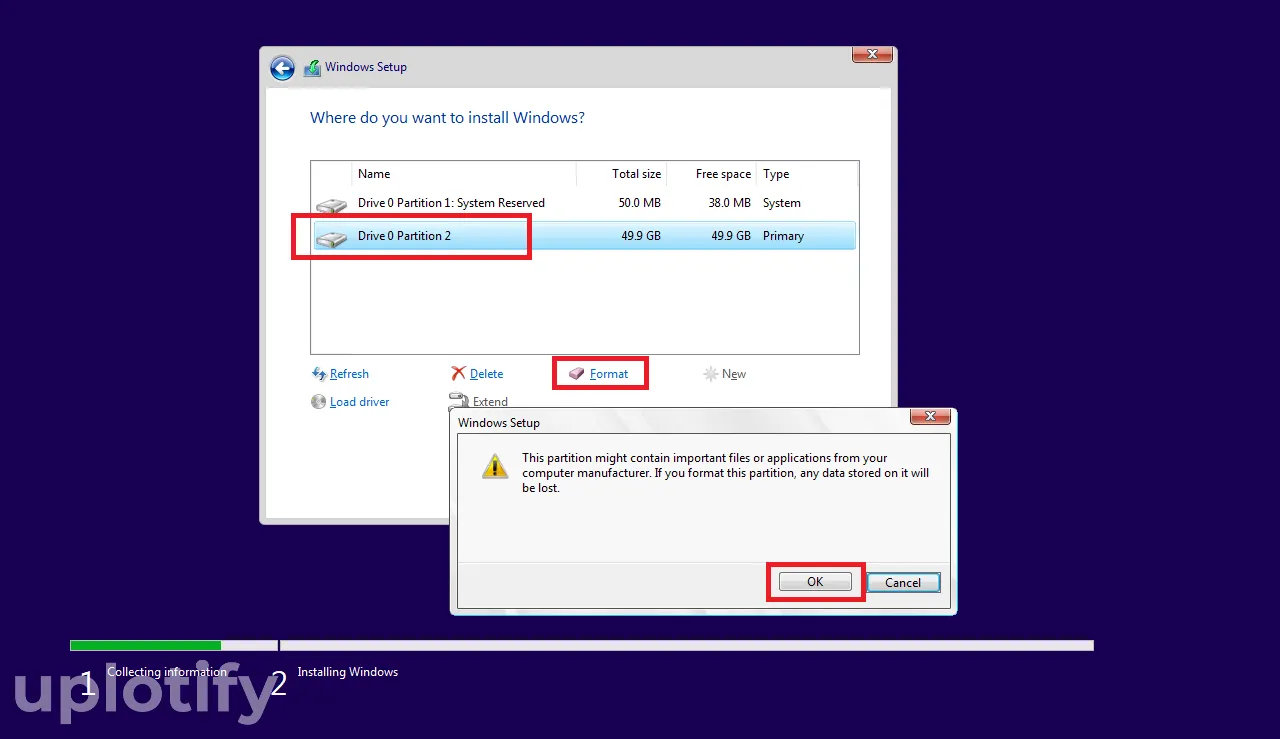The height and width of the screenshot is (739, 1280).
Task: Cancel the format warning dialog
Action: 903,582
